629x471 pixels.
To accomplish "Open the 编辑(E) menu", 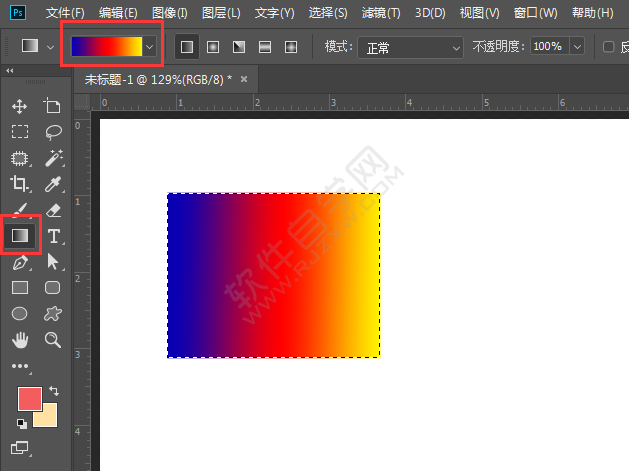I will tap(118, 13).
